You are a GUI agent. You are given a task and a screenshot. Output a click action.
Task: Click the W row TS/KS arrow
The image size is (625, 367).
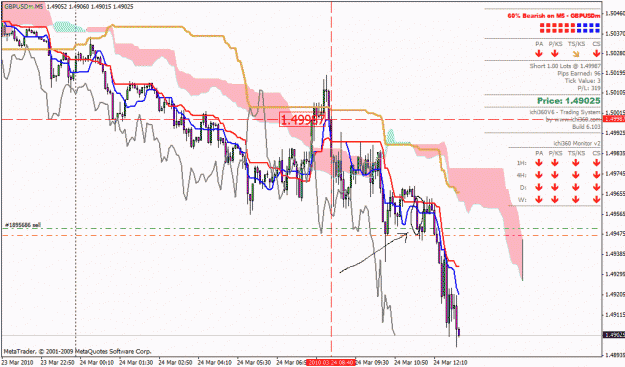pyautogui.click(x=576, y=200)
